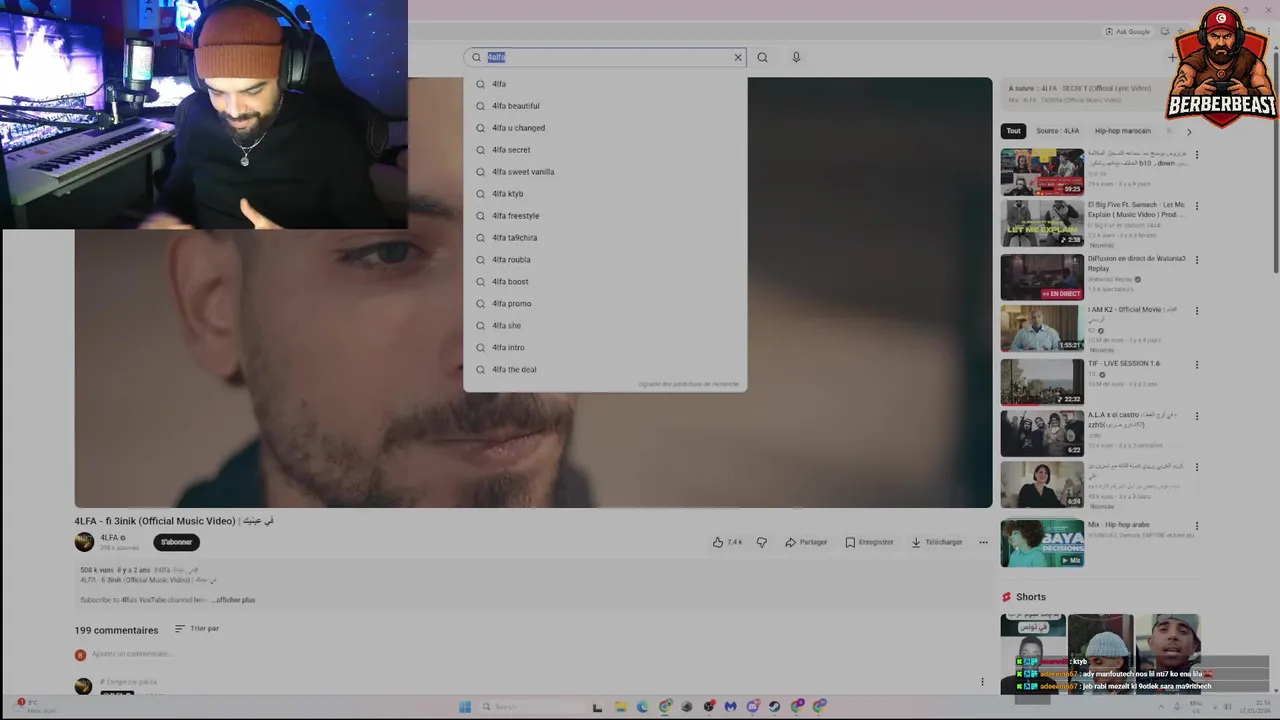1280x720 pixels.
Task: Click the Télécharger download button
Action: pos(937,542)
